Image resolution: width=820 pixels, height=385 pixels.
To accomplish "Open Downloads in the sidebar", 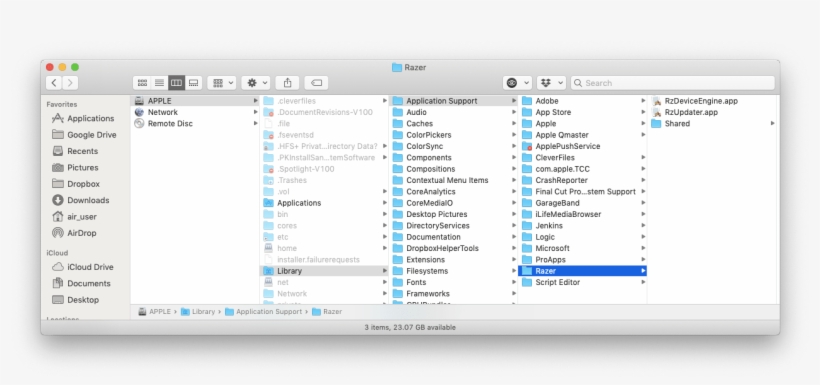I will (80, 200).
